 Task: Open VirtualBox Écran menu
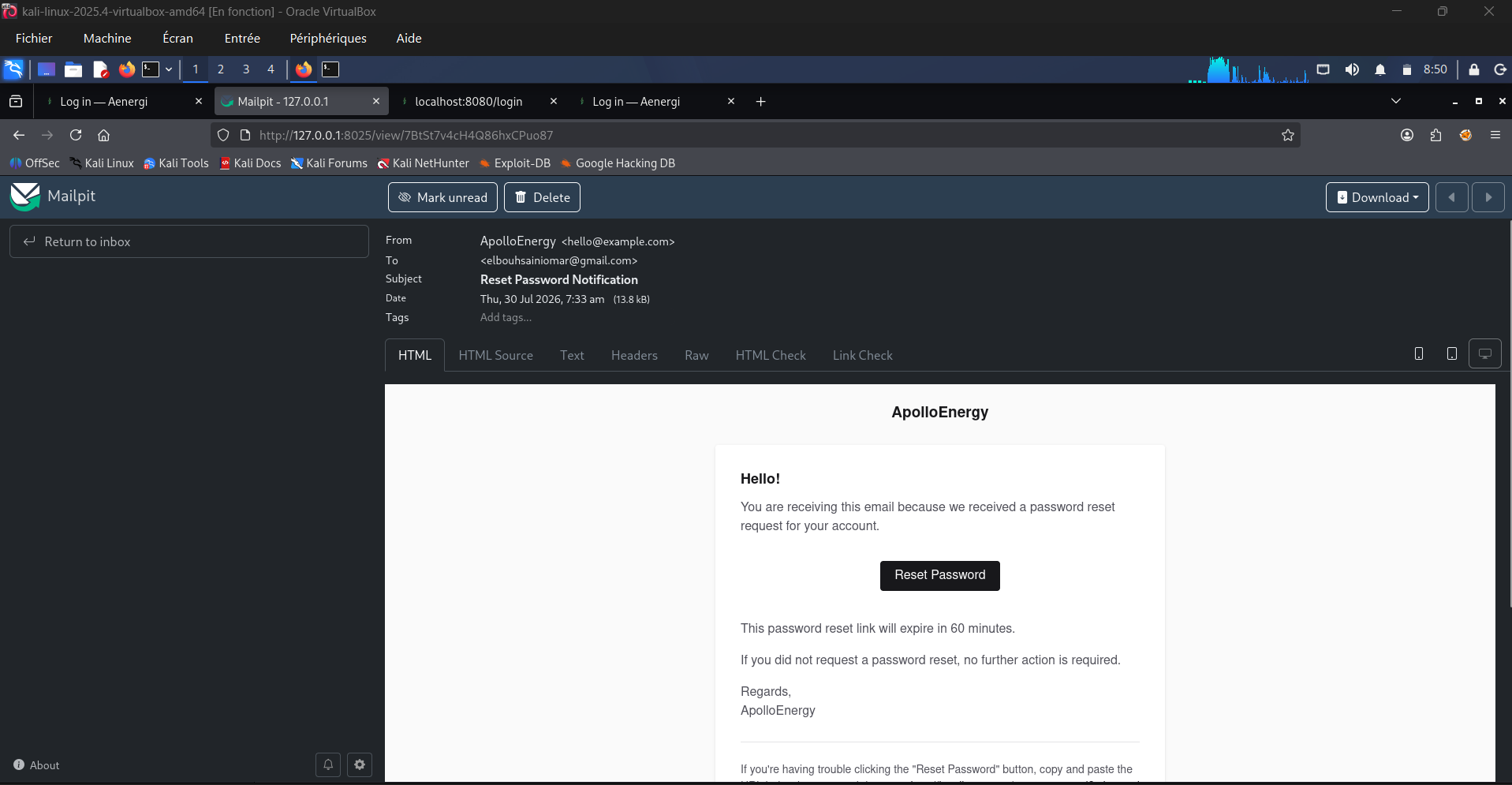pyautogui.click(x=177, y=38)
